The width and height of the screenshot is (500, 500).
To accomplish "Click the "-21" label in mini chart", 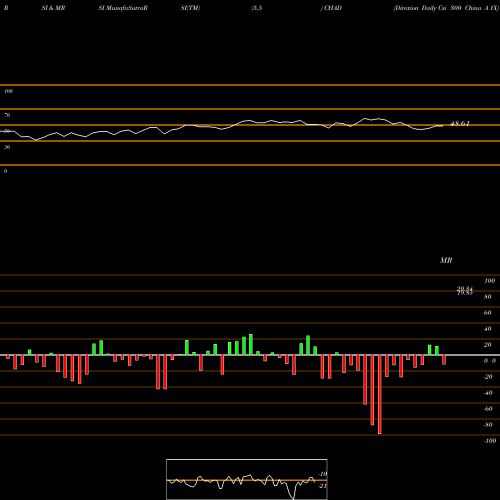I will (323, 486).
